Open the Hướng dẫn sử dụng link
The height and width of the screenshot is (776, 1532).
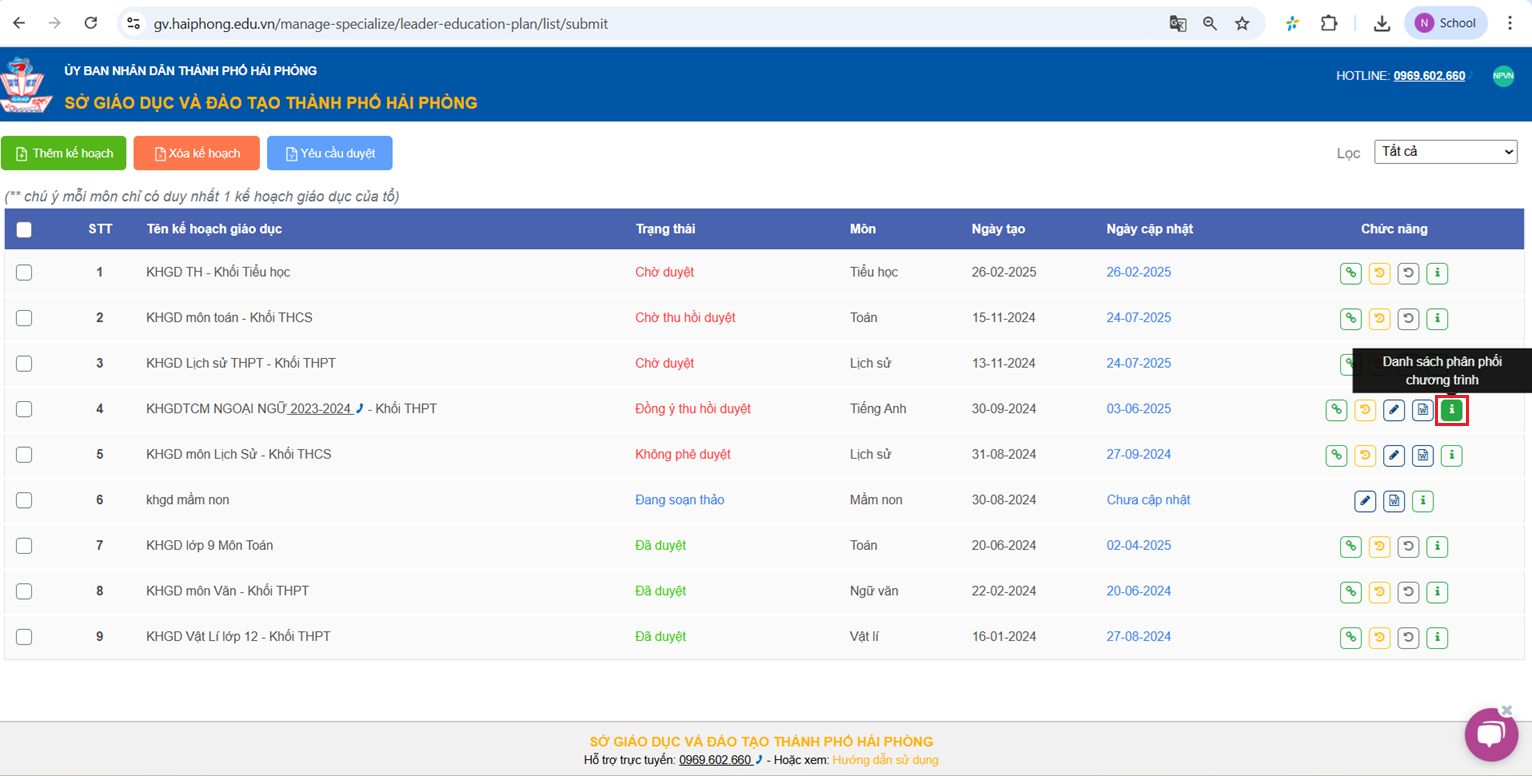885,760
